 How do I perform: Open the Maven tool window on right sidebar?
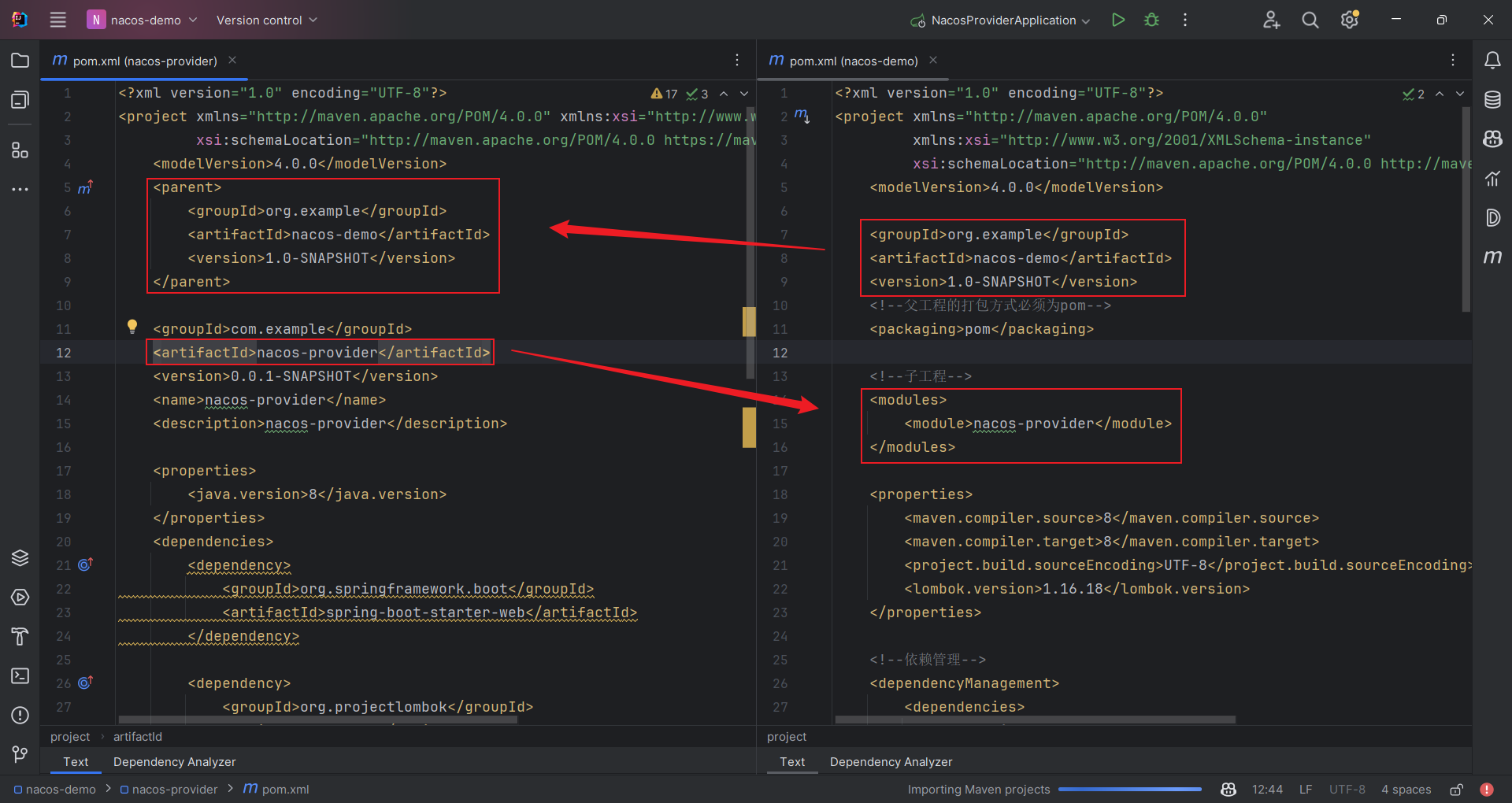click(x=1492, y=257)
